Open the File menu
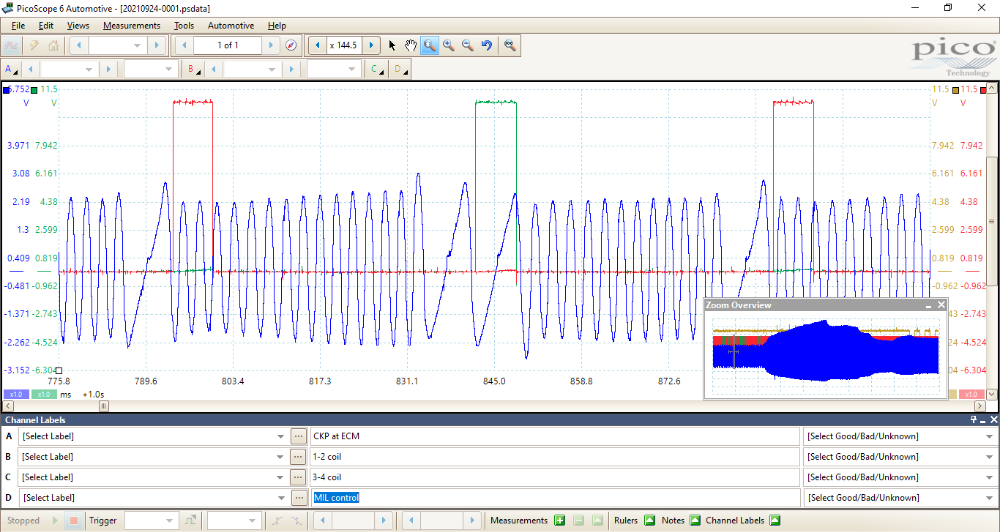 [18, 26]
